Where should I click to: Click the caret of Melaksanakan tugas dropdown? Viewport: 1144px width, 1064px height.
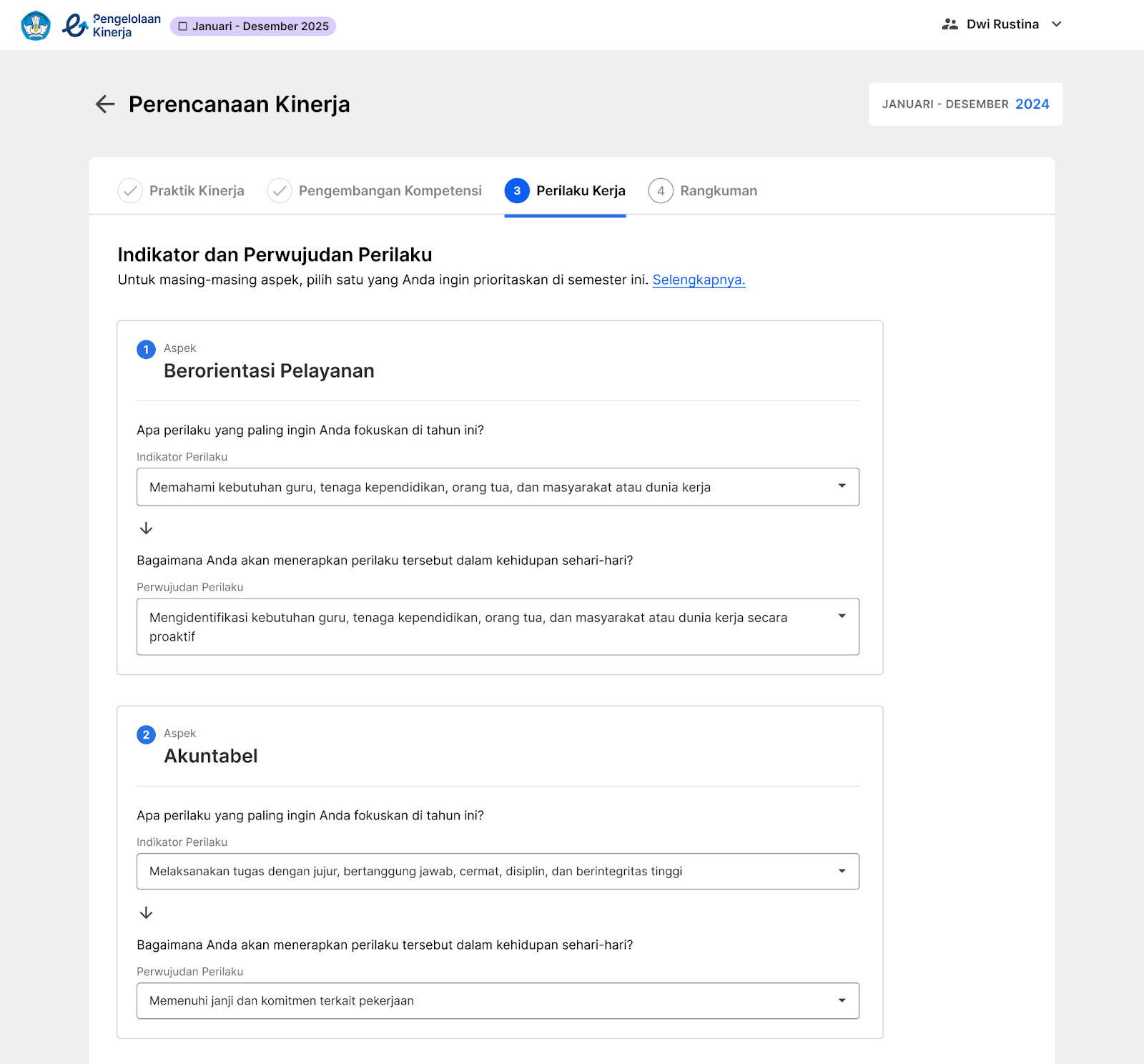842,871
